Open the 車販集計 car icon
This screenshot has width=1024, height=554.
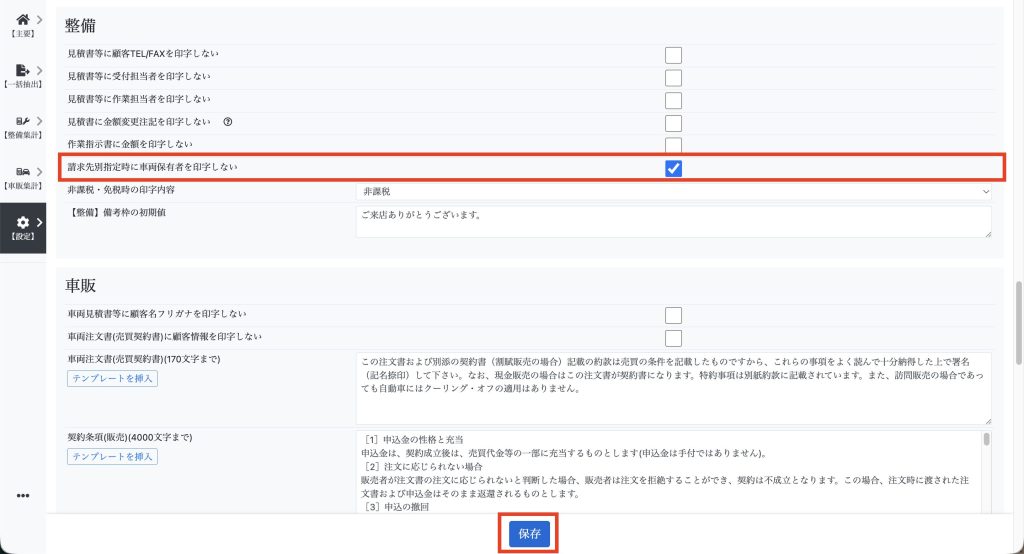coord(22,172)
